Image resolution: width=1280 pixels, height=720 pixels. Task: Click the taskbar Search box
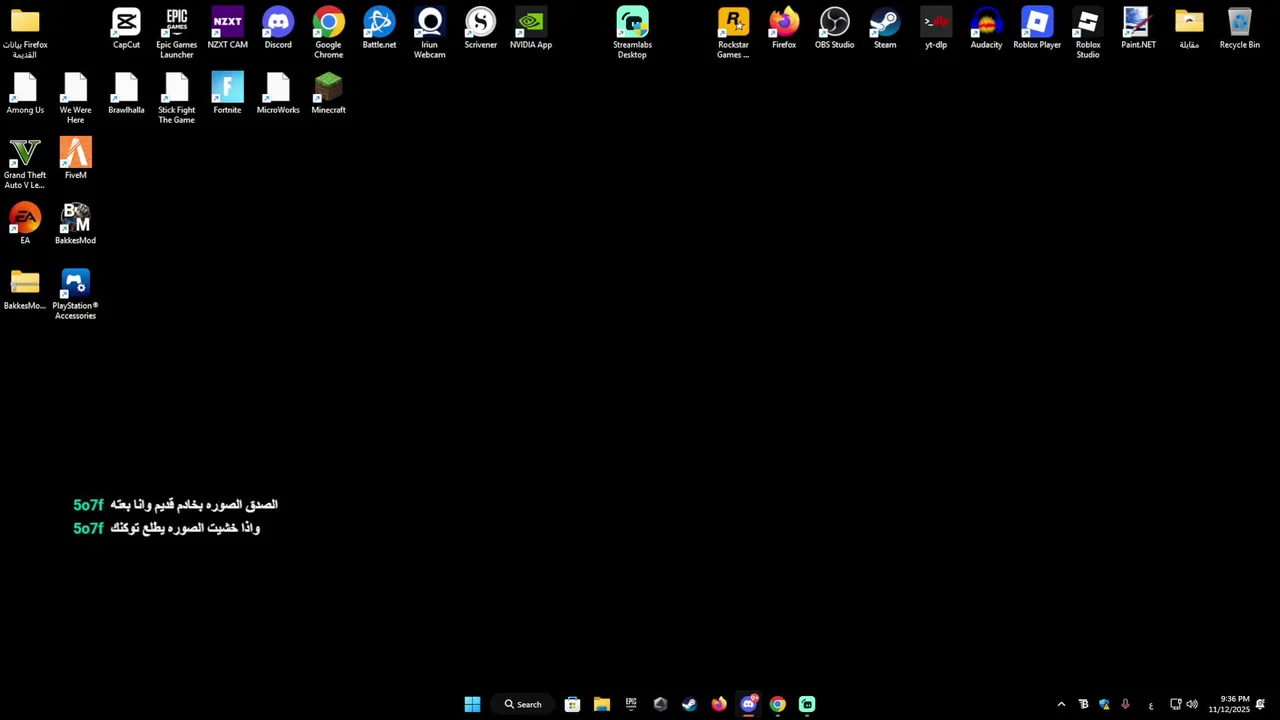[523, 704]
